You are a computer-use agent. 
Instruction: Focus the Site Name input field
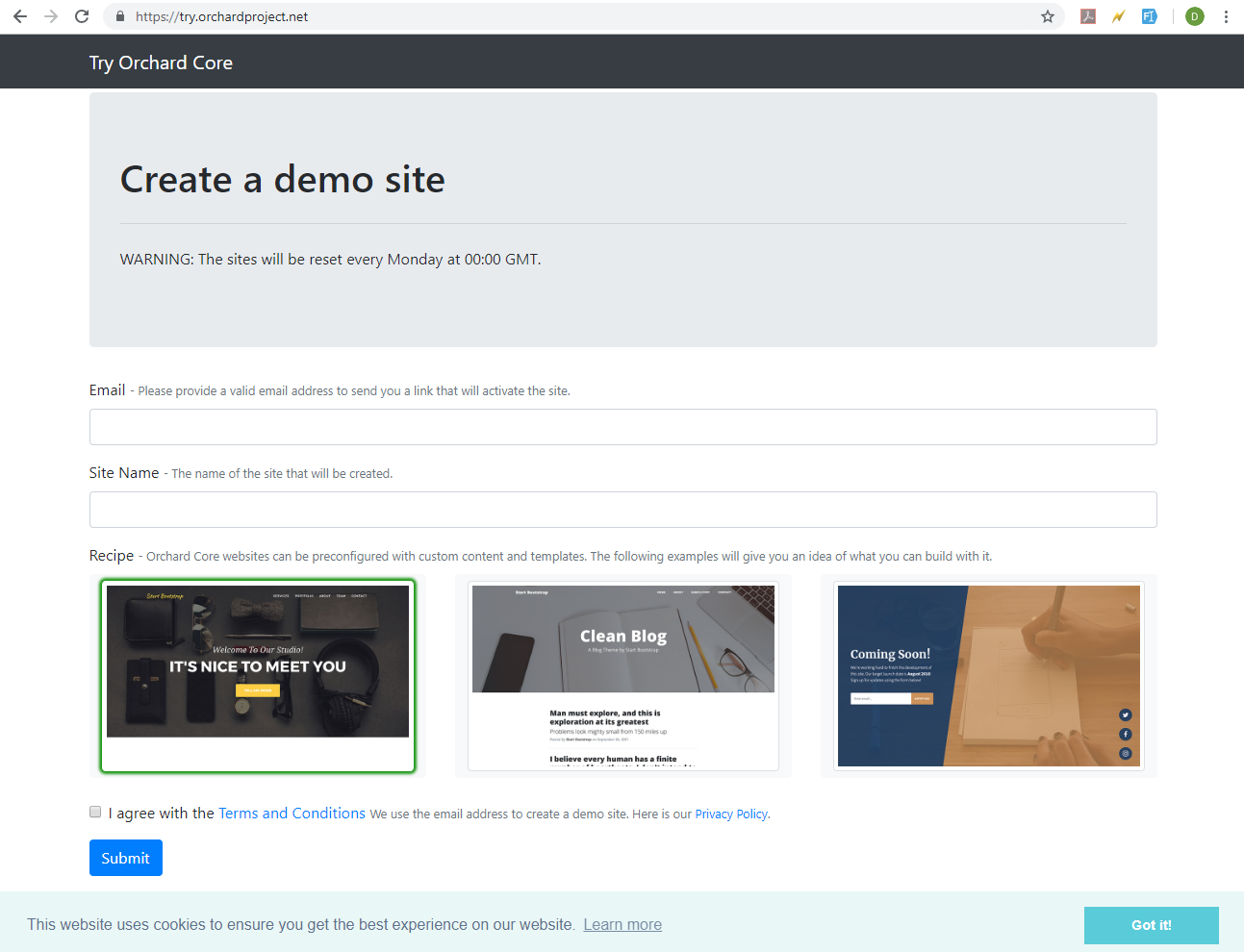tap(623, 510)
